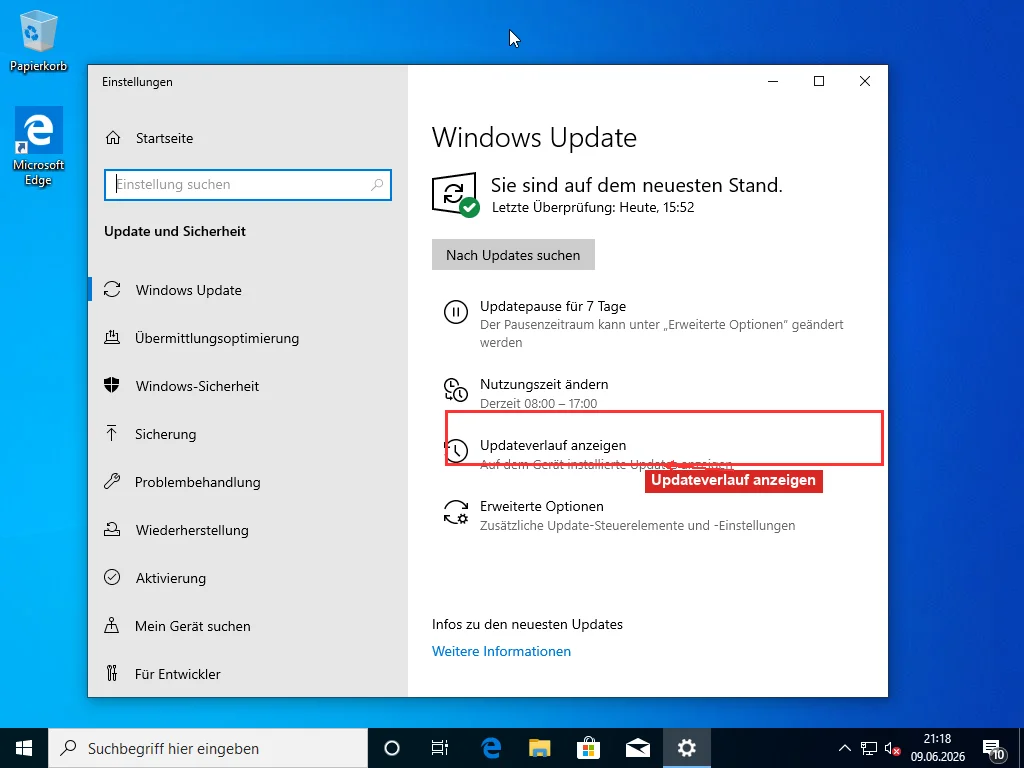
Task: Open Für Entwickler tools icon
Action: [x=112, y=673]
